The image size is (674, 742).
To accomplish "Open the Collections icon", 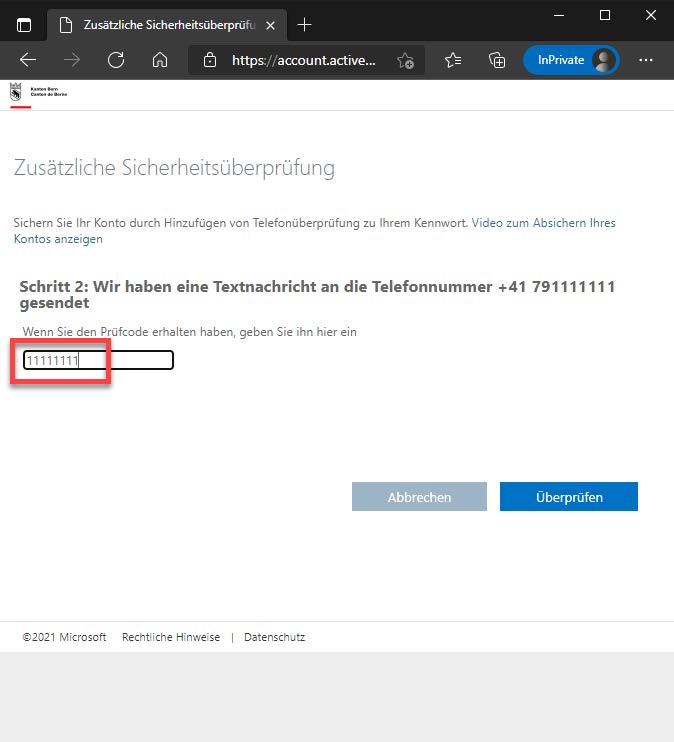I will click(x=496, y=60).
